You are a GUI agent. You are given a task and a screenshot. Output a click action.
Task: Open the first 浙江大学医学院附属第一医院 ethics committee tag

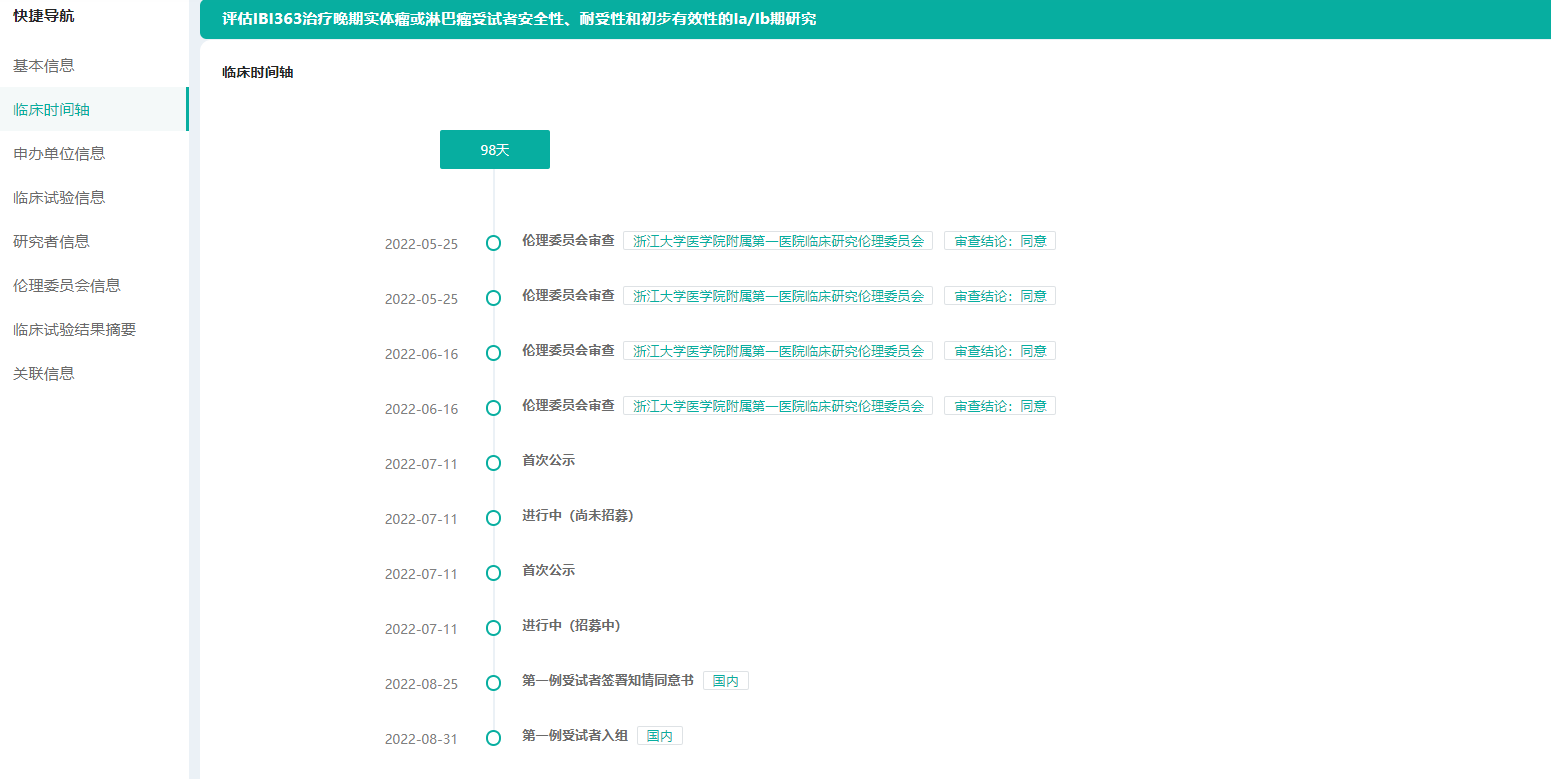click(778, 240)
